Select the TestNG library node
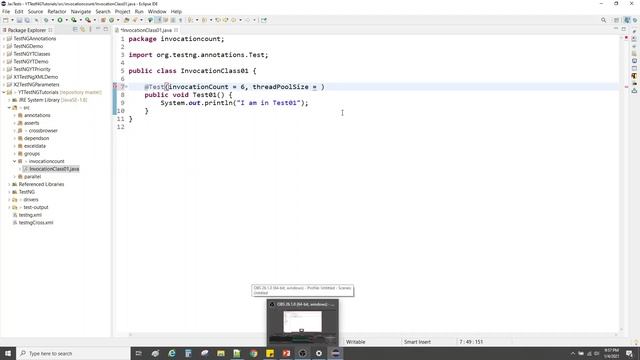Screen dimensions: 640x360 27,192
